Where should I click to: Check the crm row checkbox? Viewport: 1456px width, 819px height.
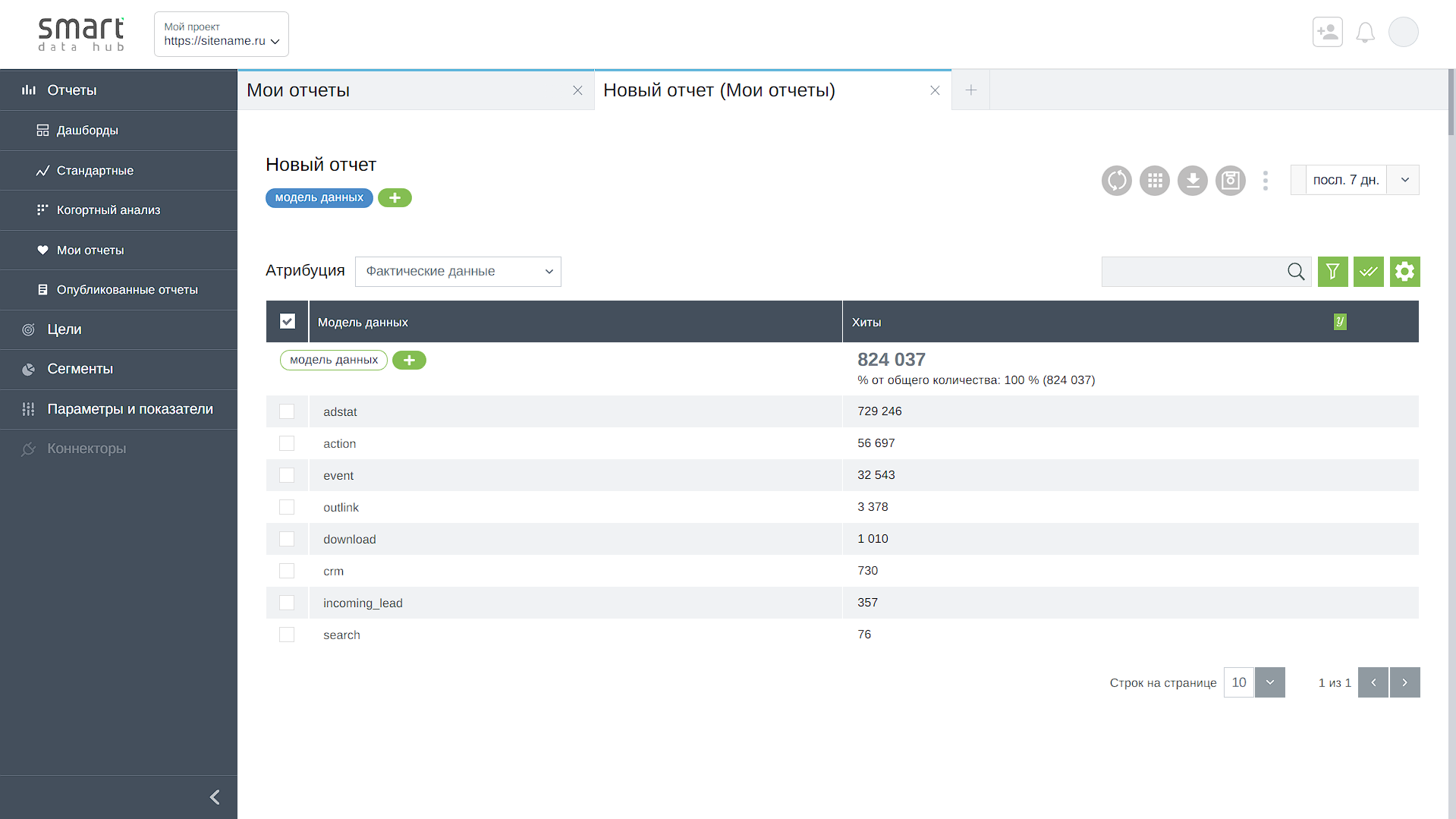pos(287,571)
